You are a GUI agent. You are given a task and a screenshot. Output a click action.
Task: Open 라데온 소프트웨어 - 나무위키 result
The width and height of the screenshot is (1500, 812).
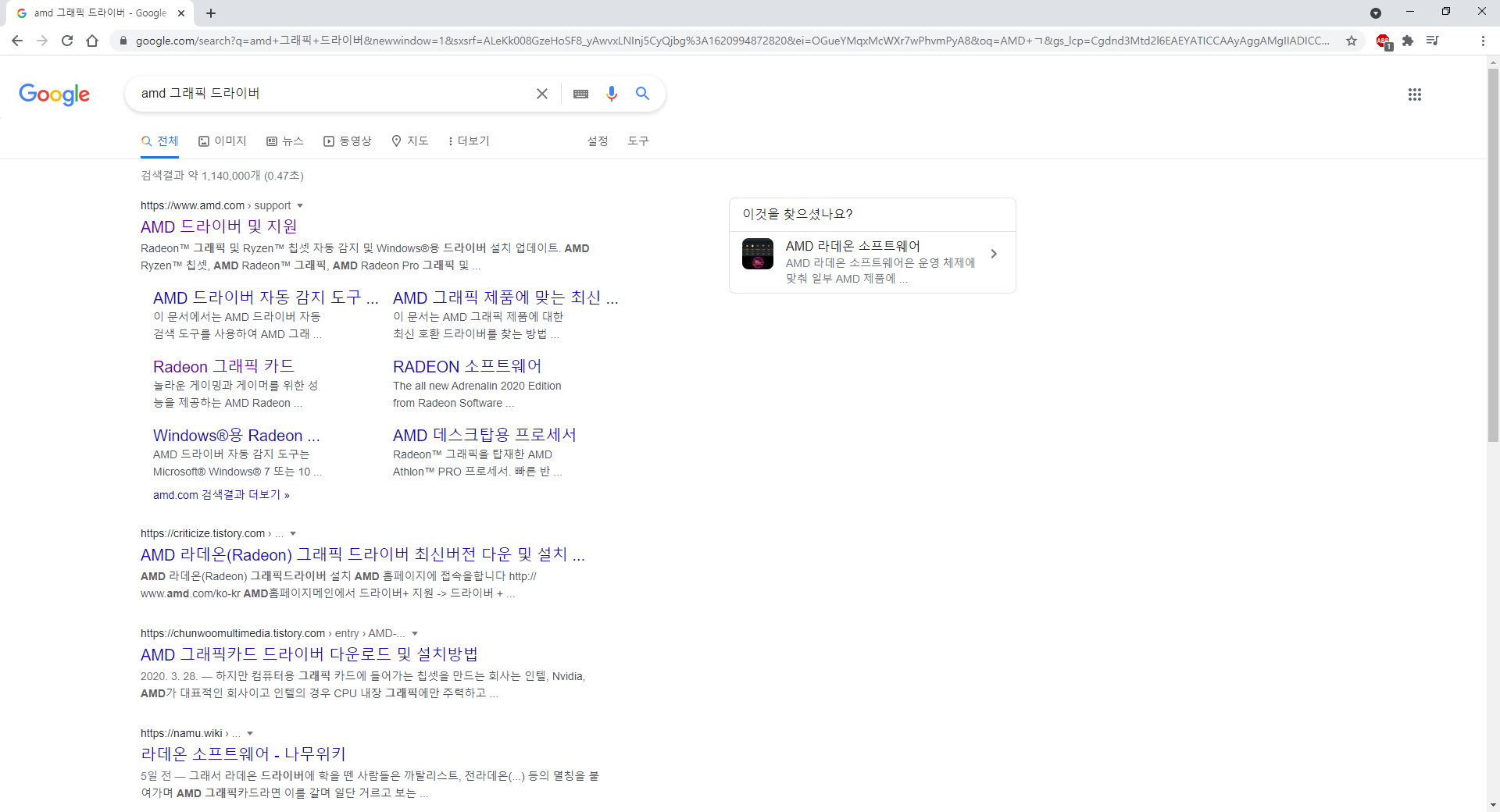point(243,754)
